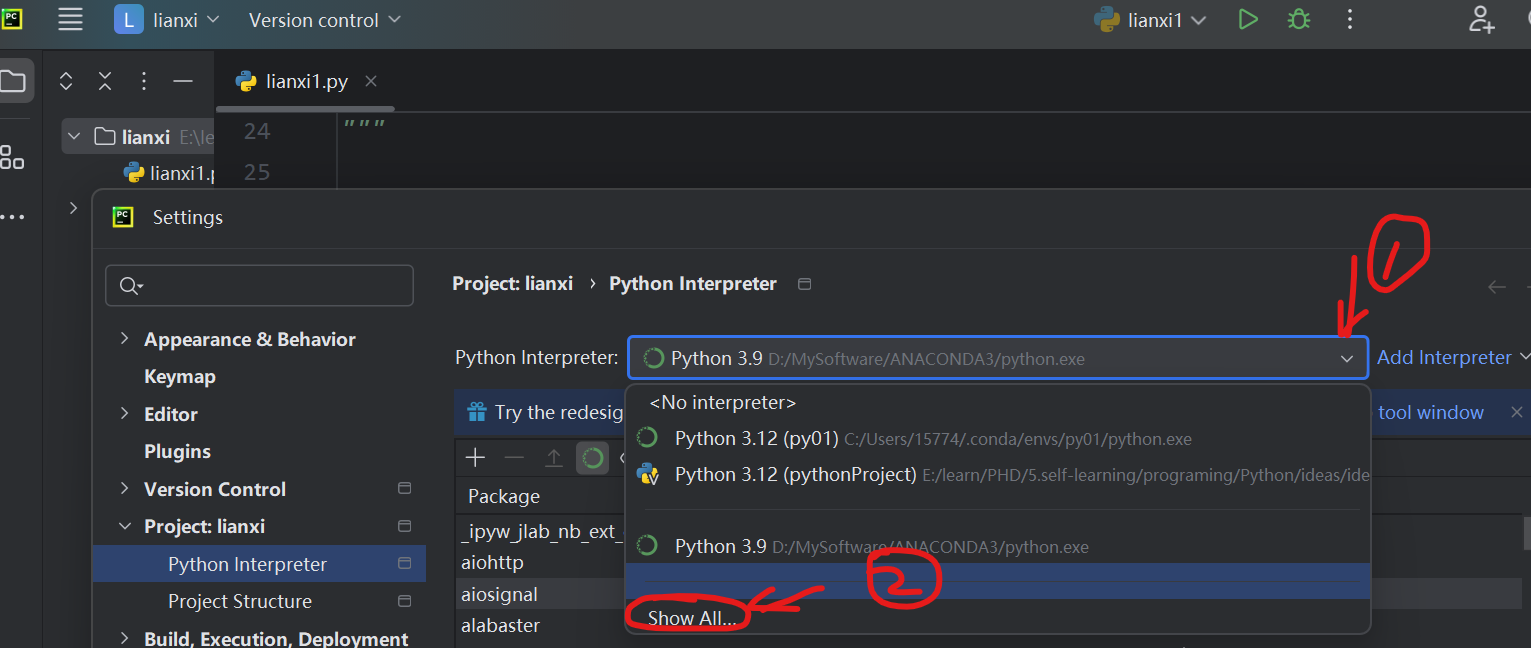Open the lianxi project switcher dropdown
Viewport: 1531px width, 648px height.
167,20
